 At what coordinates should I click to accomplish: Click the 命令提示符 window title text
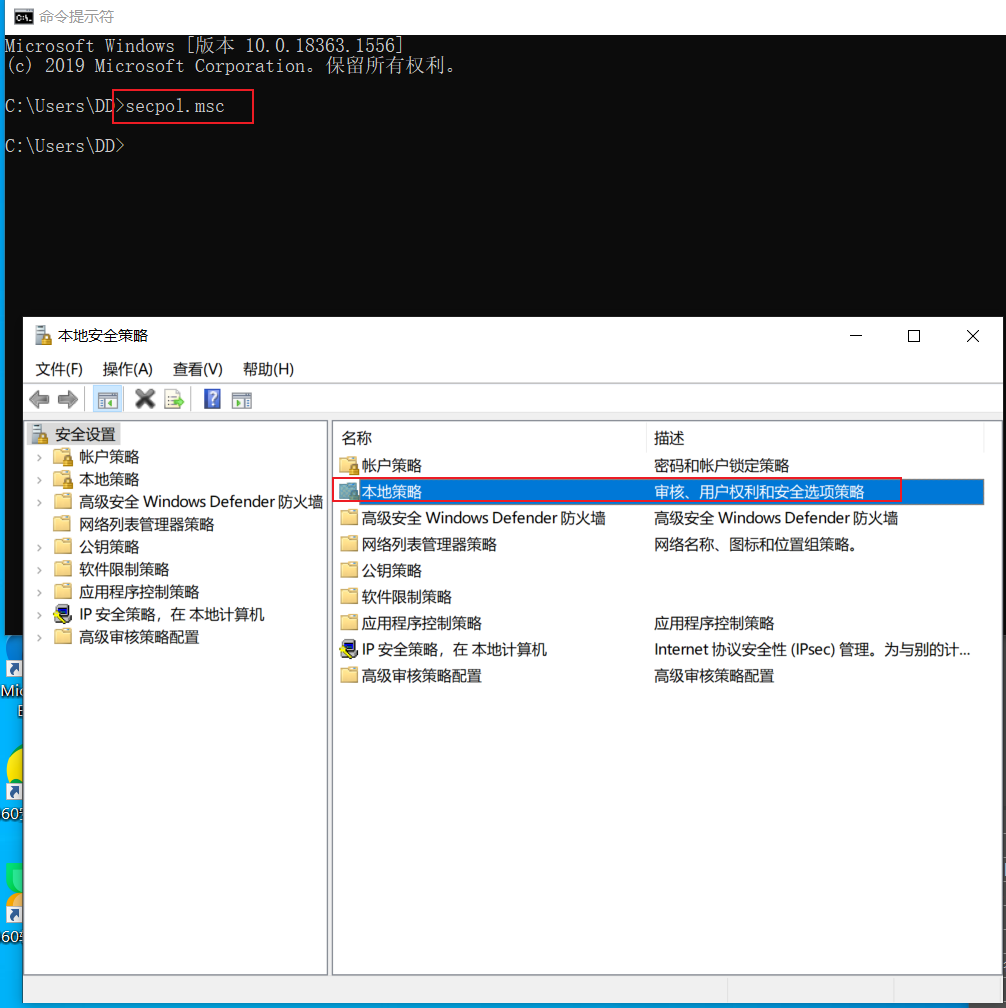click(x=76, y=17)
